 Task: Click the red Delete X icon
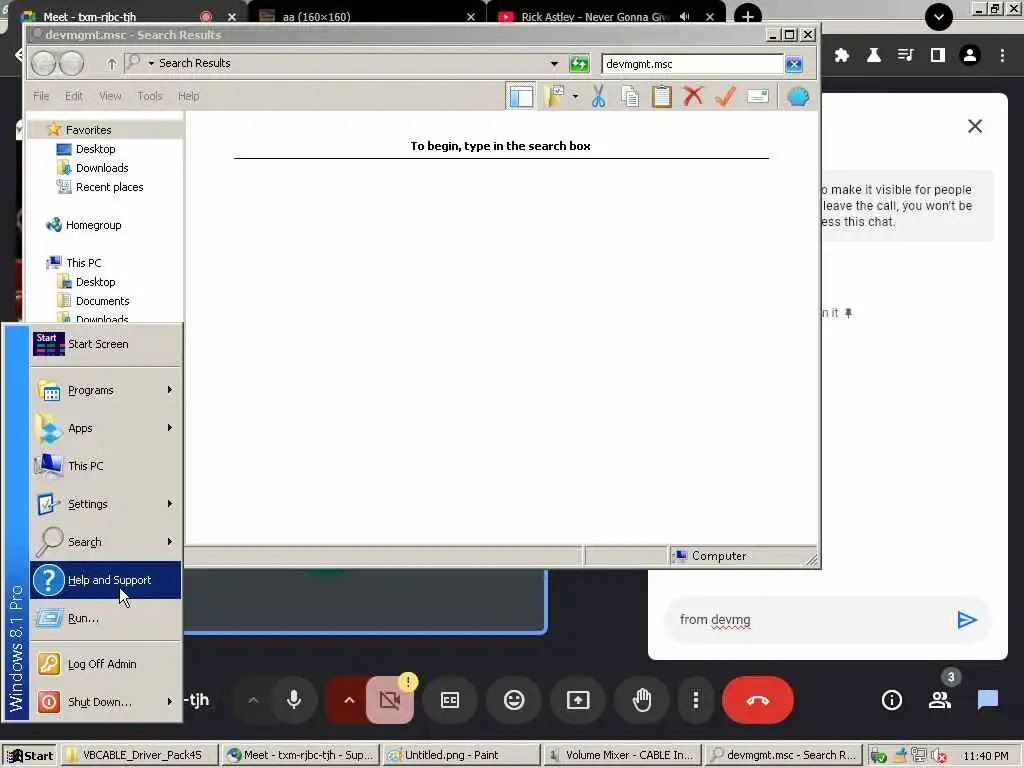(x=693, y=96)
